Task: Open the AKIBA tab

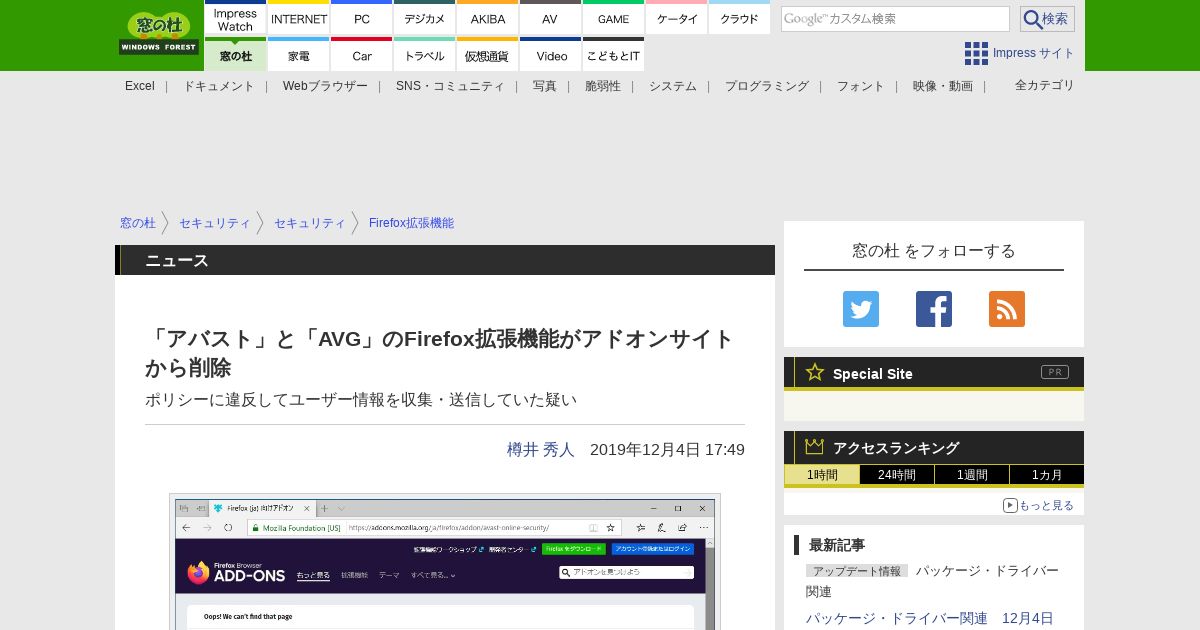Action: tap(488, 19)
